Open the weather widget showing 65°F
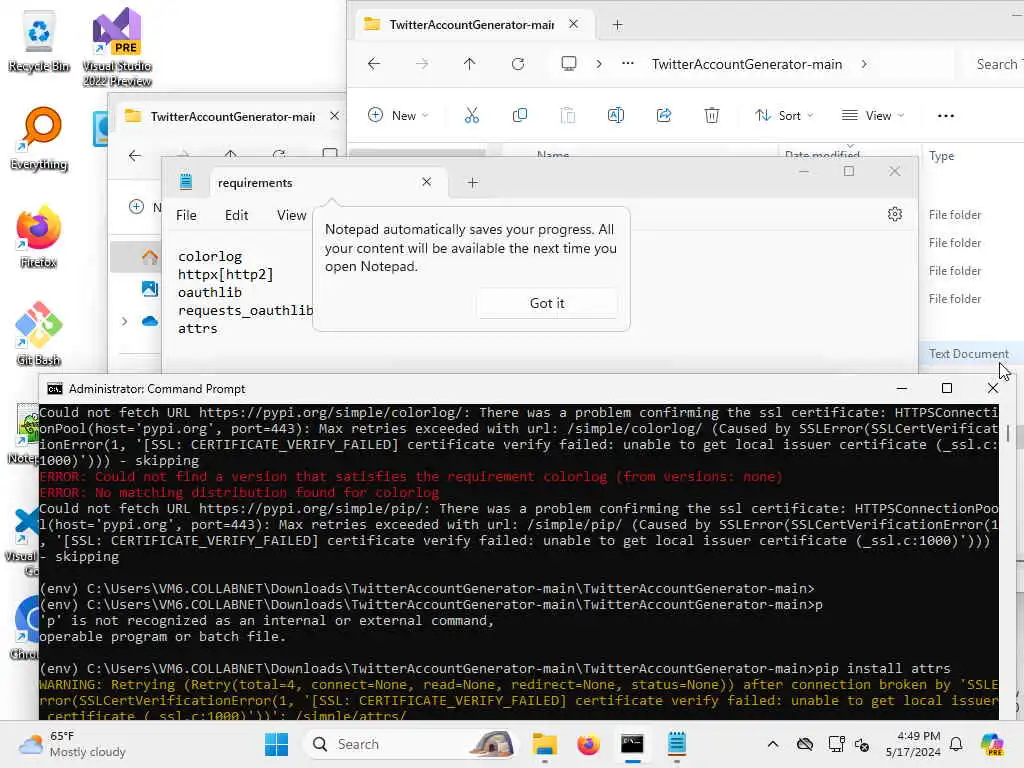Screen dimensions: 1024x768 (x=72, y=744)
